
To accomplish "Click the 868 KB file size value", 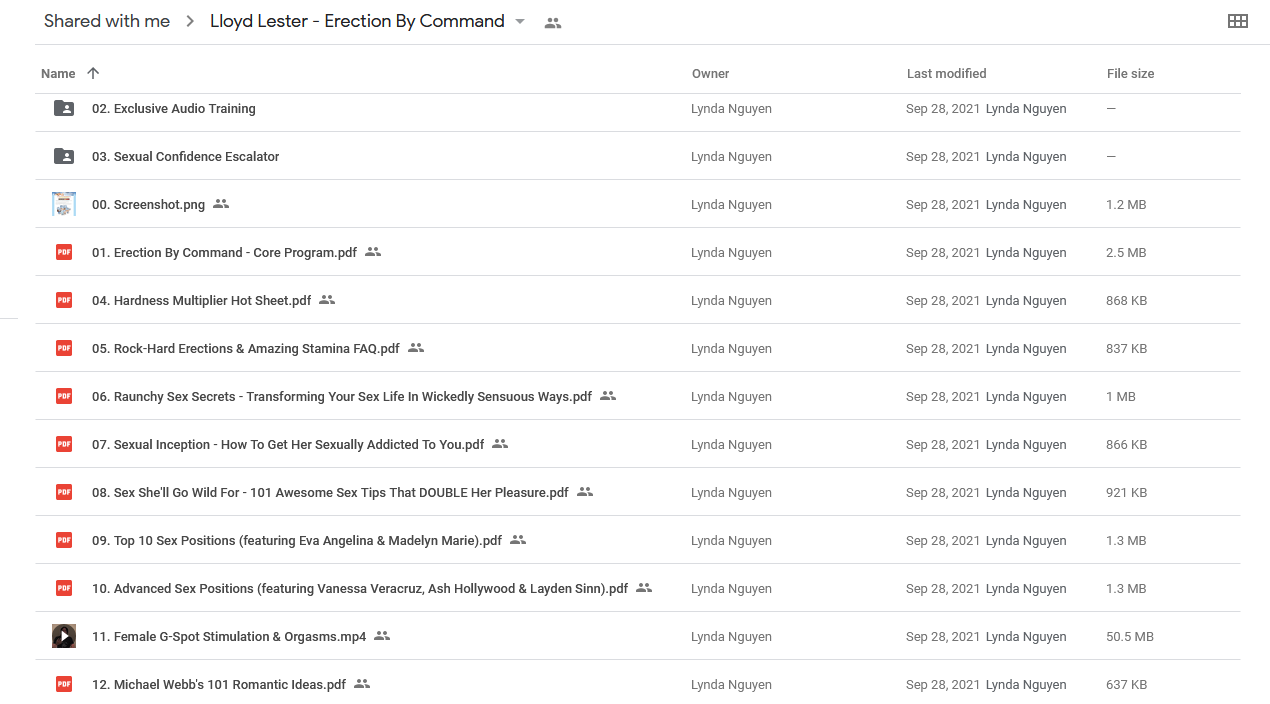I will pos(1126,300).
